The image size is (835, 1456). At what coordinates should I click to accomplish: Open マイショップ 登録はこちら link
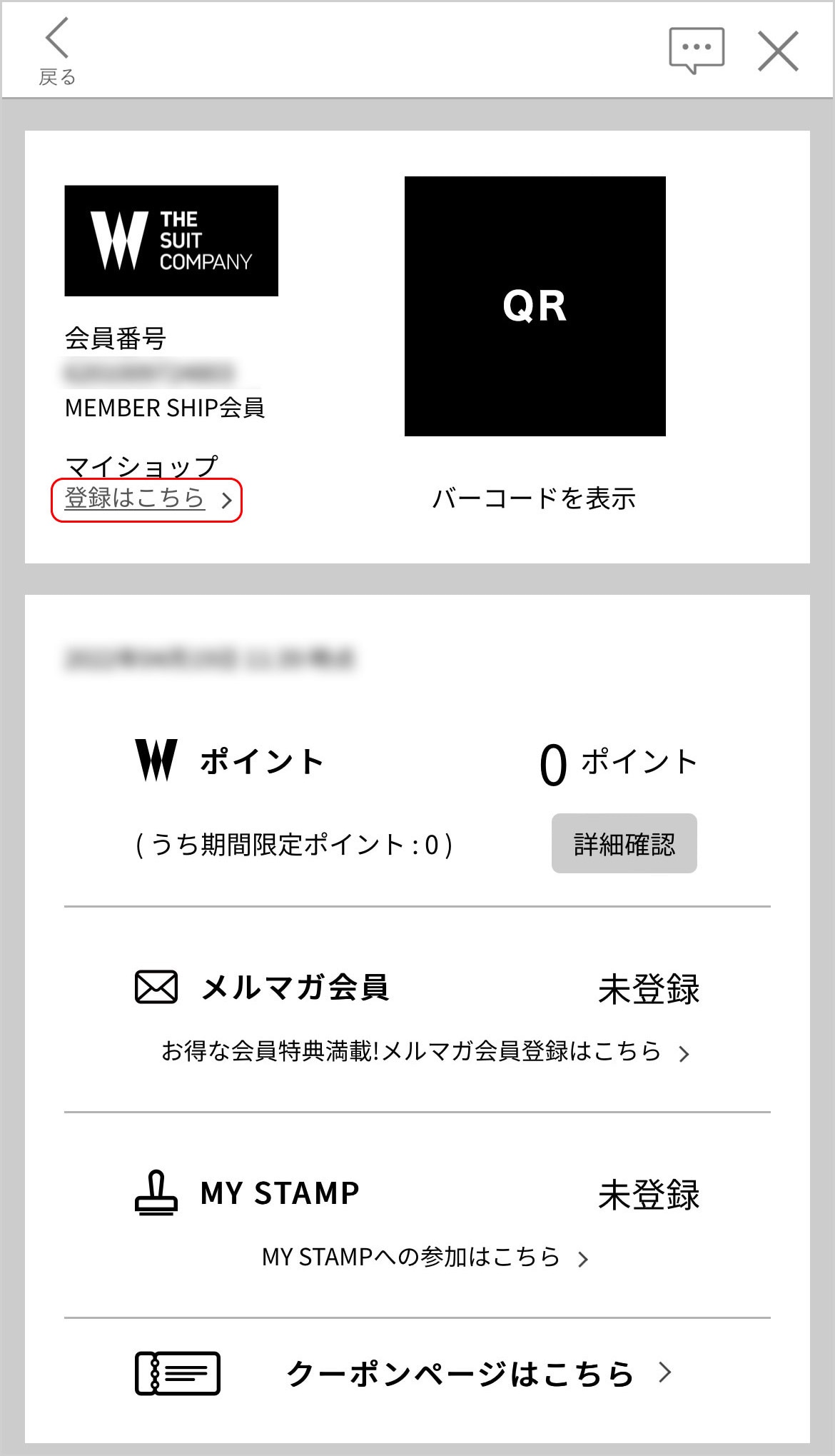(135, 498)
